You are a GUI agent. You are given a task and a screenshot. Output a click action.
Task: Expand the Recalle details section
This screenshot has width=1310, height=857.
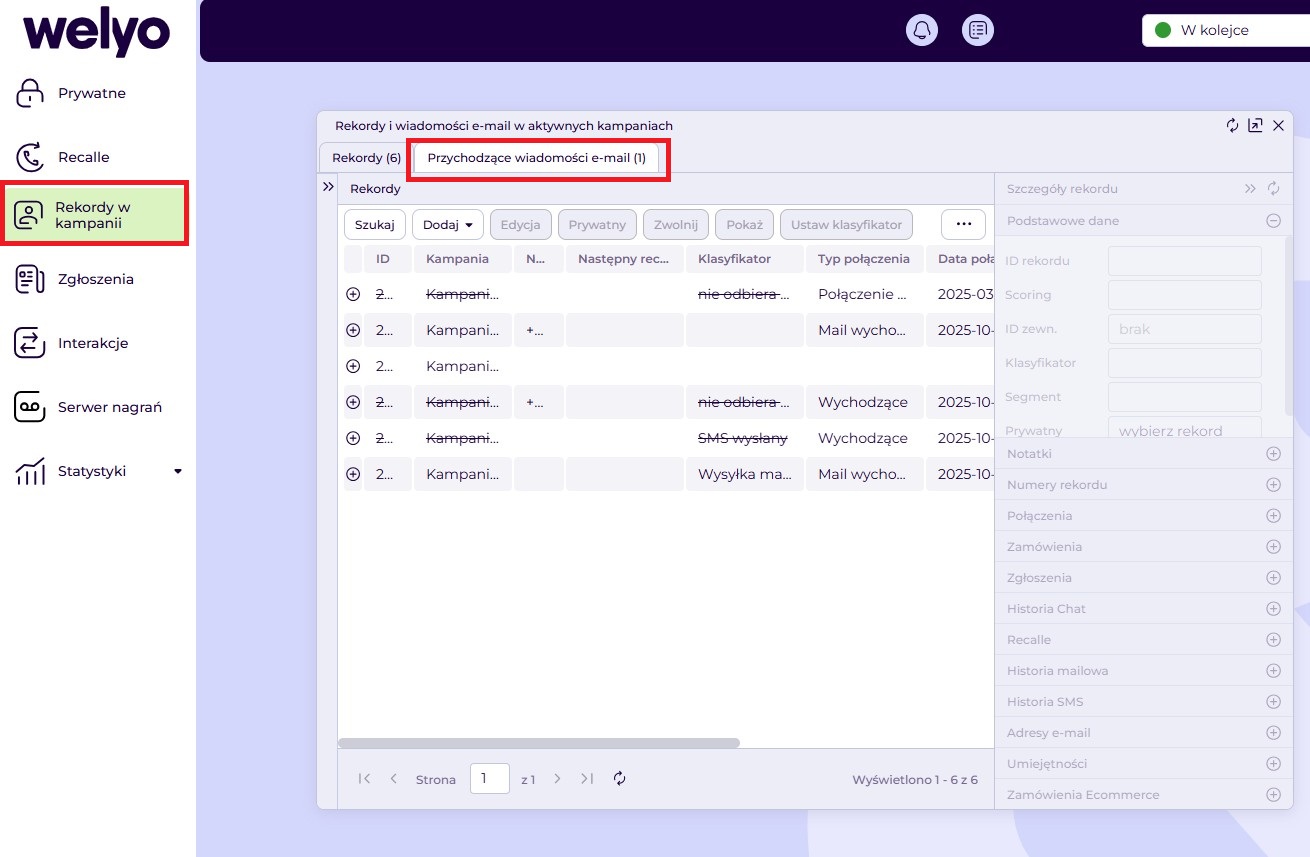[x=1273, y=640]
